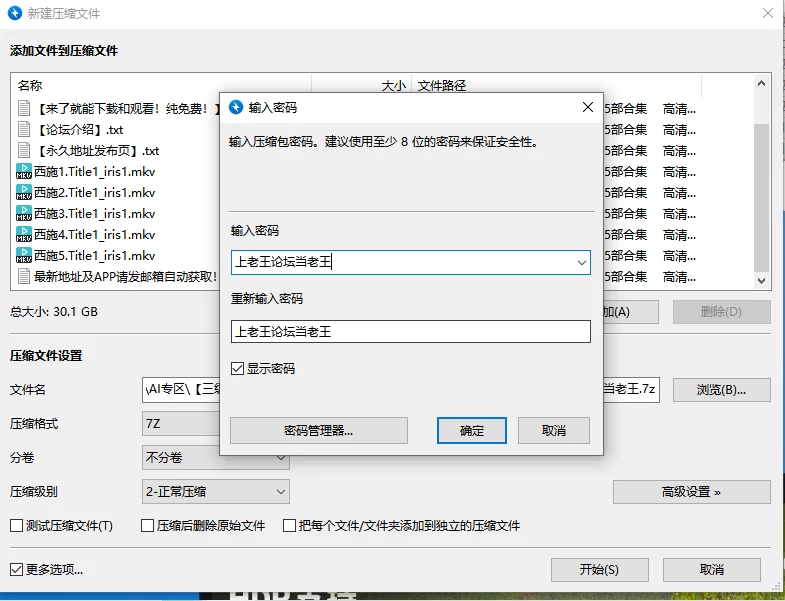Click the 浏览(B)... button

tap(721, 390)
